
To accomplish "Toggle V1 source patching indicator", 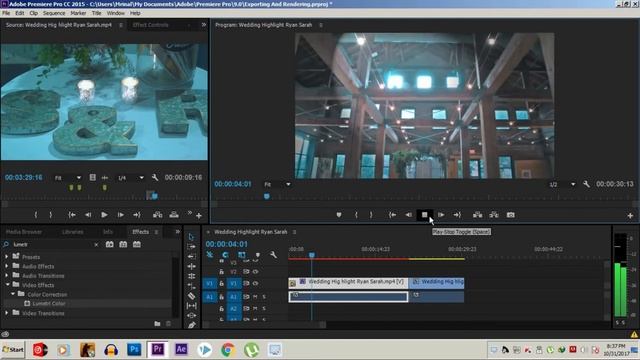I will coord(210,283).
